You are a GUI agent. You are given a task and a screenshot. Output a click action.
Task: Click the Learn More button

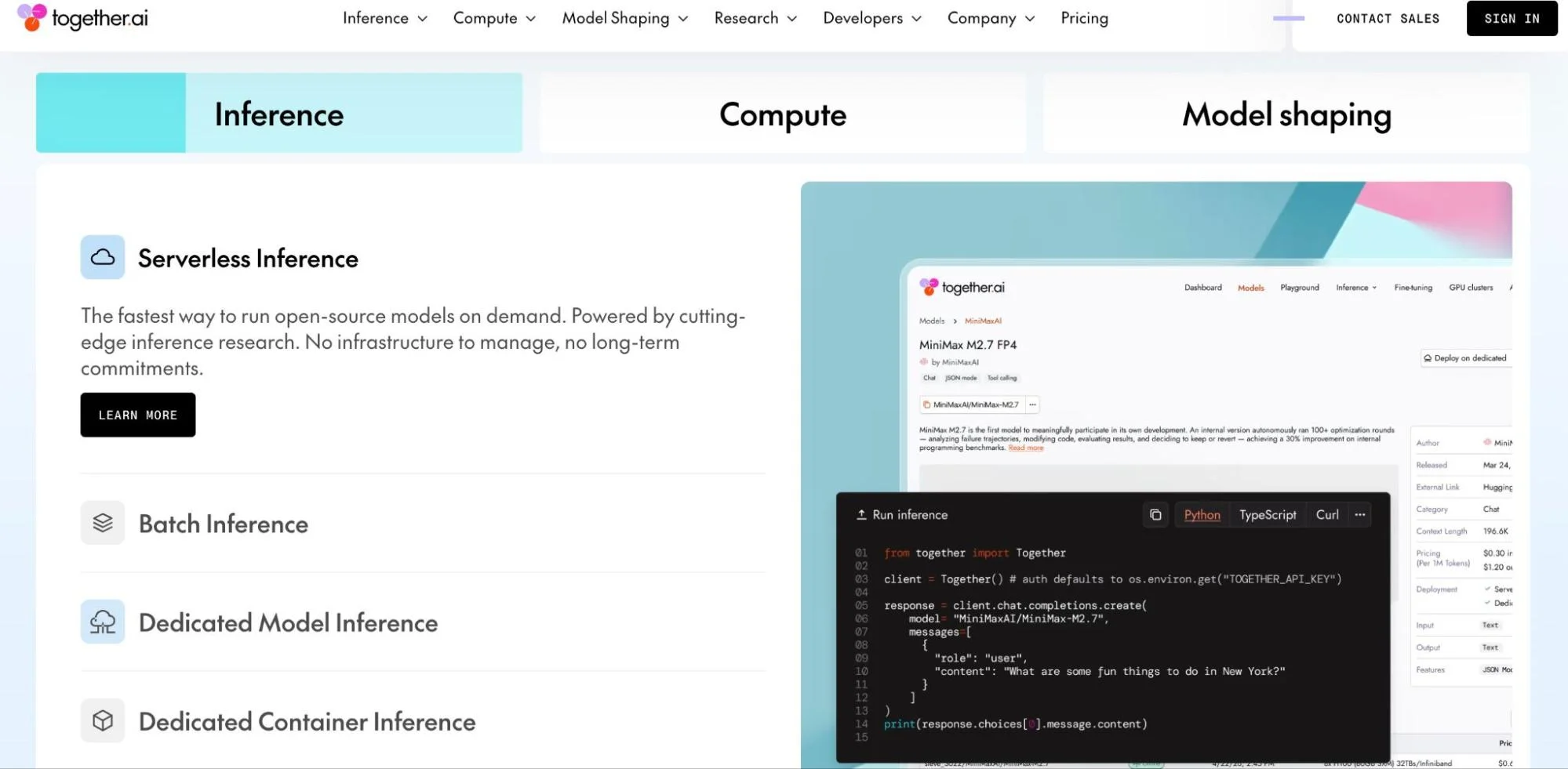[138, 415]
